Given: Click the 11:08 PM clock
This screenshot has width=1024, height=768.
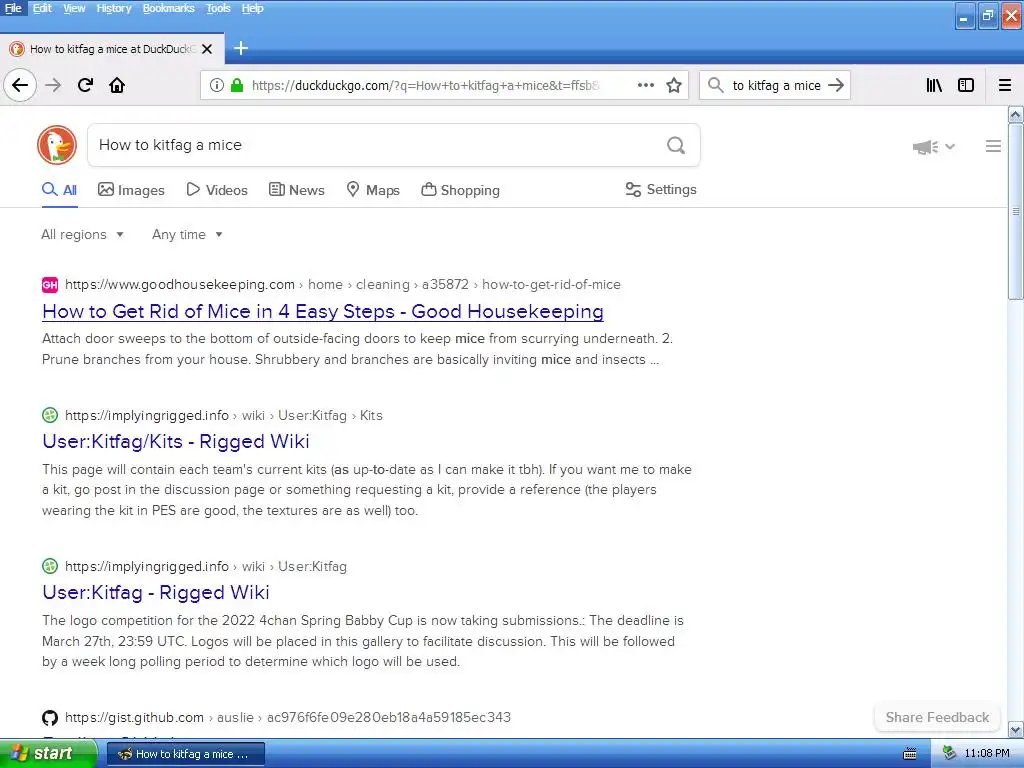Looking at the screenshot, I should point(987,754).
